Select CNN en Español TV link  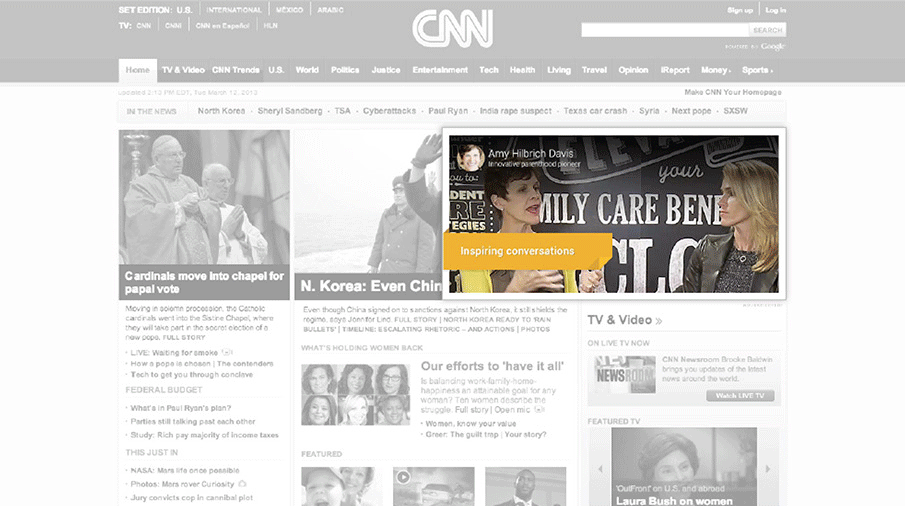click(x=222, y=25)
